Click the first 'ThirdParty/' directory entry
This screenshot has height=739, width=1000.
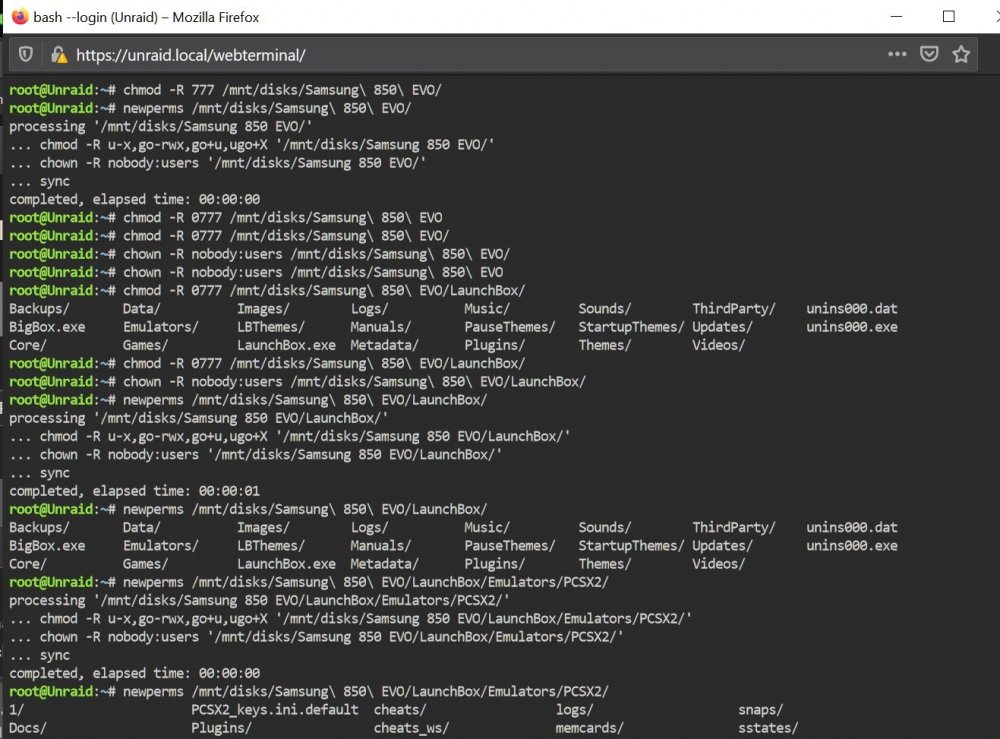[x=733, y=309]
